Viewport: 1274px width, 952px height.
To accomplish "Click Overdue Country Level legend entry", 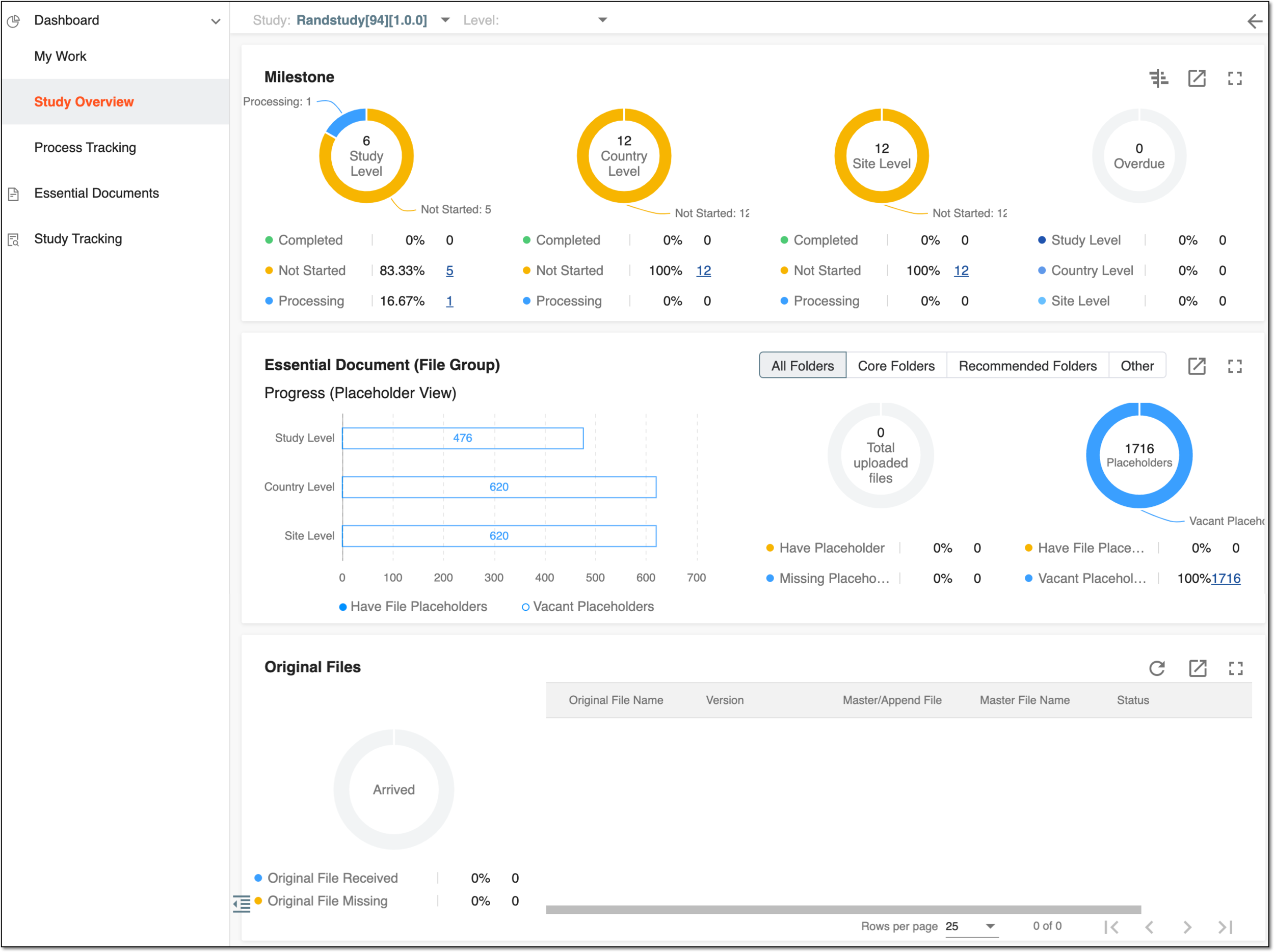I will point(1085,270).
